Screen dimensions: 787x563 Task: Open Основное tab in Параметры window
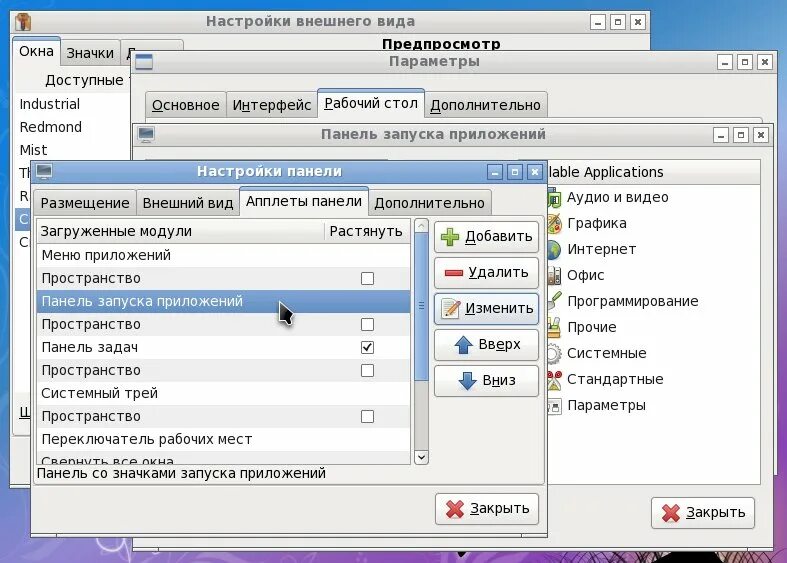186,105
